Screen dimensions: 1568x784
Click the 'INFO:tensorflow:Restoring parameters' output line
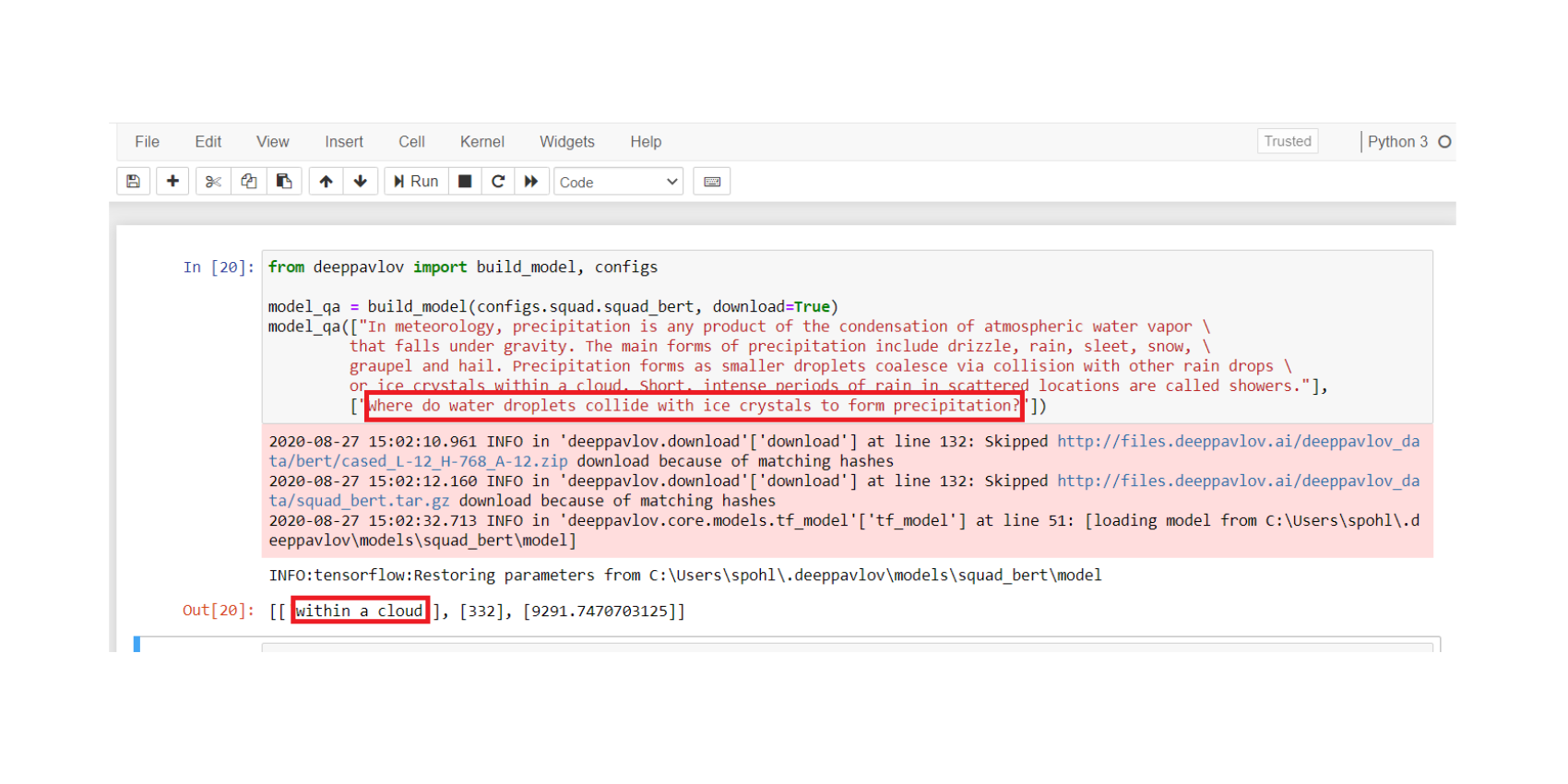coord(685,576)
